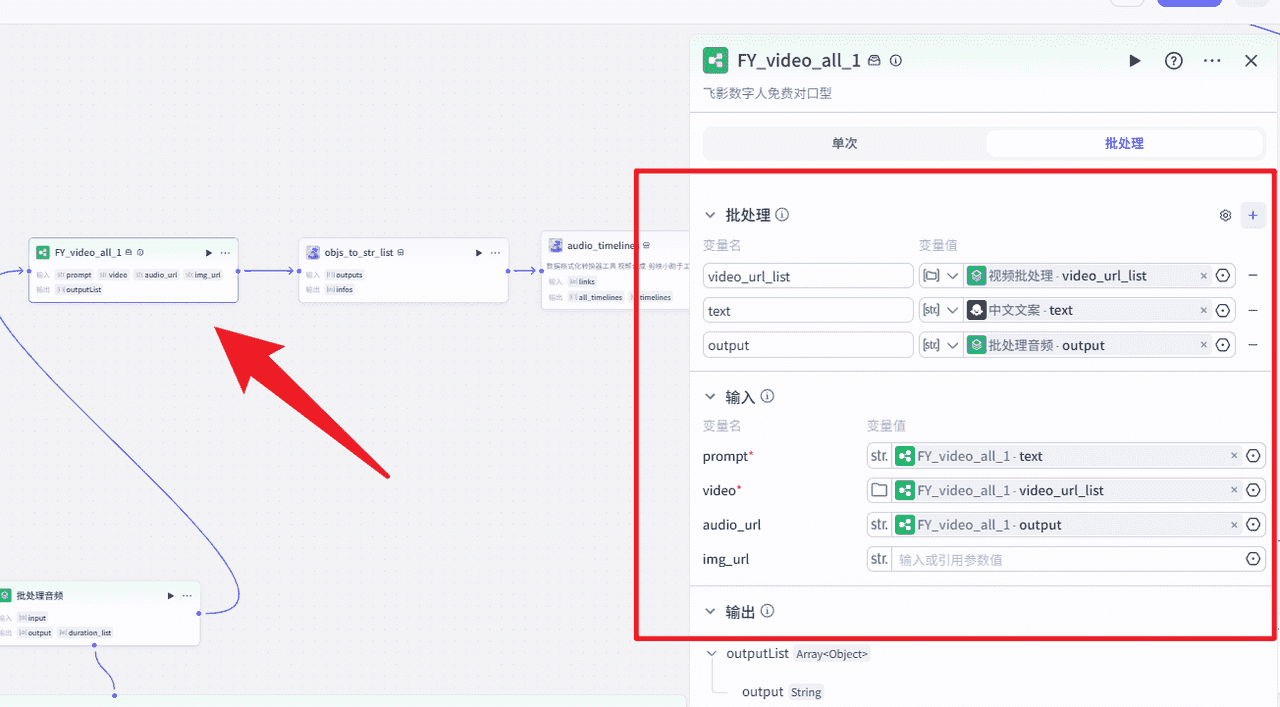Click the play icon on the 批处理音频 node
Screen dimensions: 1280x707
click(x=170, y=594)
